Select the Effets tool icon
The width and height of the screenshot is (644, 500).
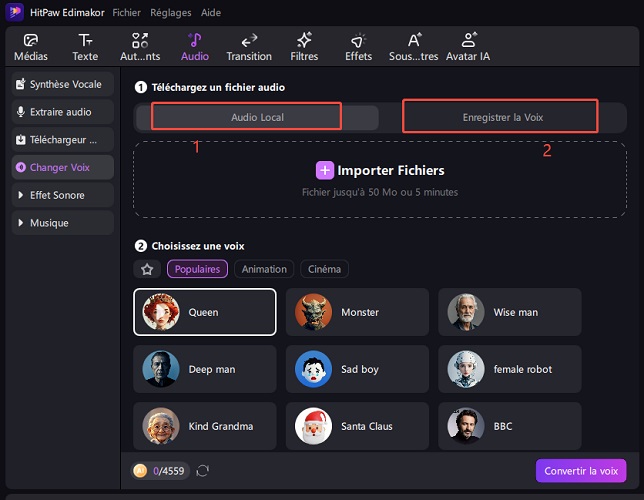358,40
